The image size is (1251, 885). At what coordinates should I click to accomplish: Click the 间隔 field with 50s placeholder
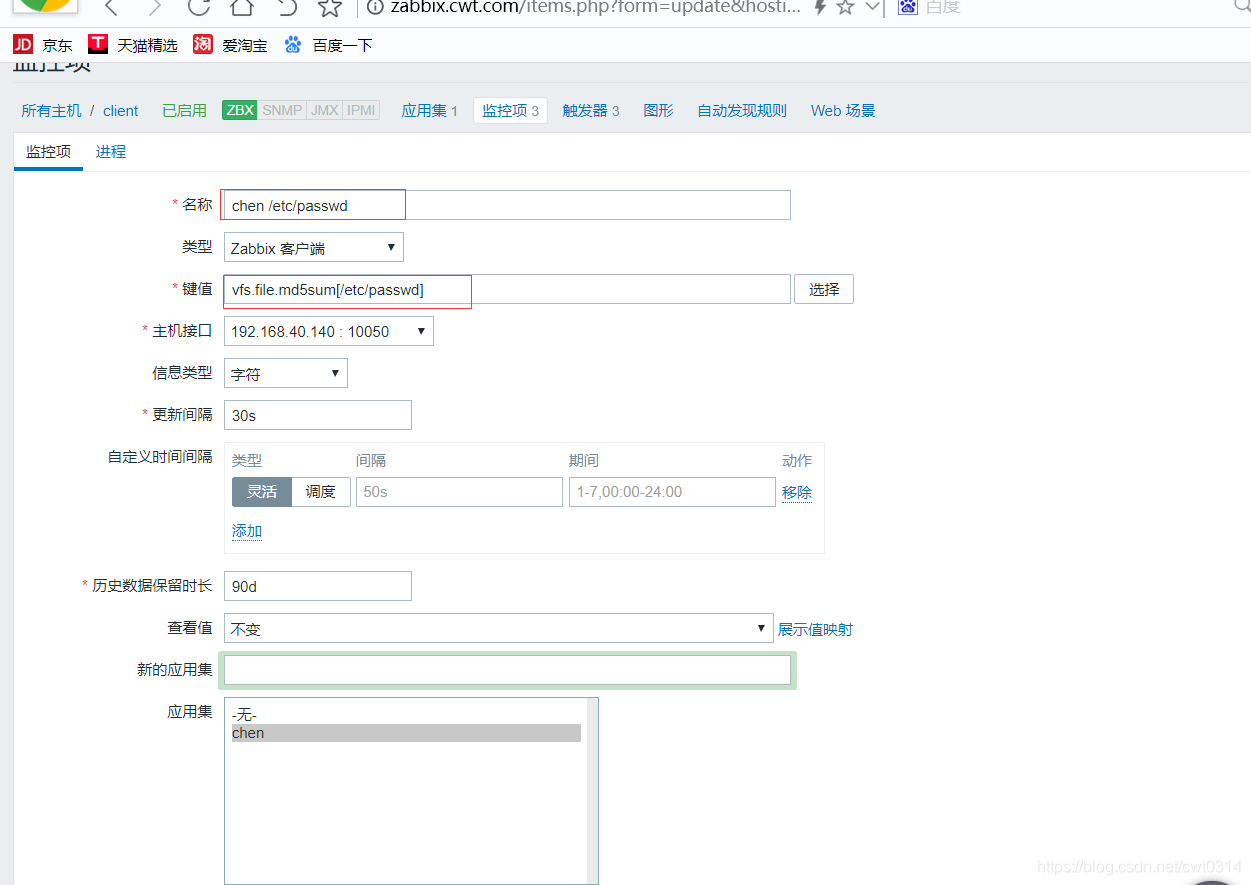pyautogui.click(x=459, y=492)
